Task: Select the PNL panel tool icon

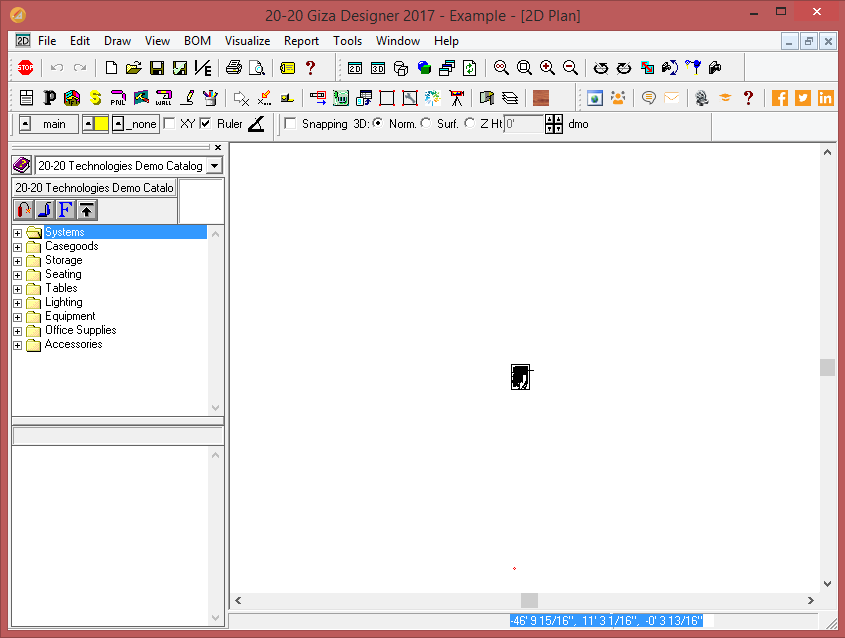Action: 118,98
